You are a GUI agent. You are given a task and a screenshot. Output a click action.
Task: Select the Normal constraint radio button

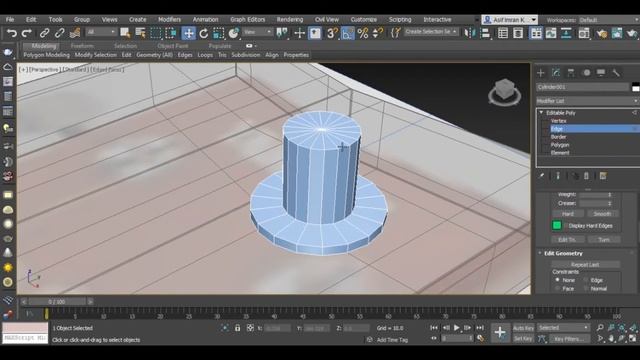(586, 288)
